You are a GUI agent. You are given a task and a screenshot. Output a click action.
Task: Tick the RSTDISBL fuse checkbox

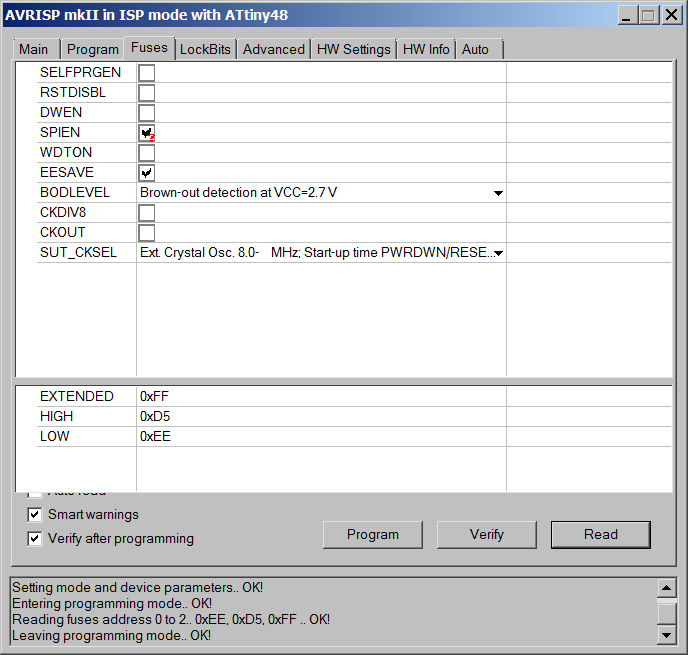point(147,93)
